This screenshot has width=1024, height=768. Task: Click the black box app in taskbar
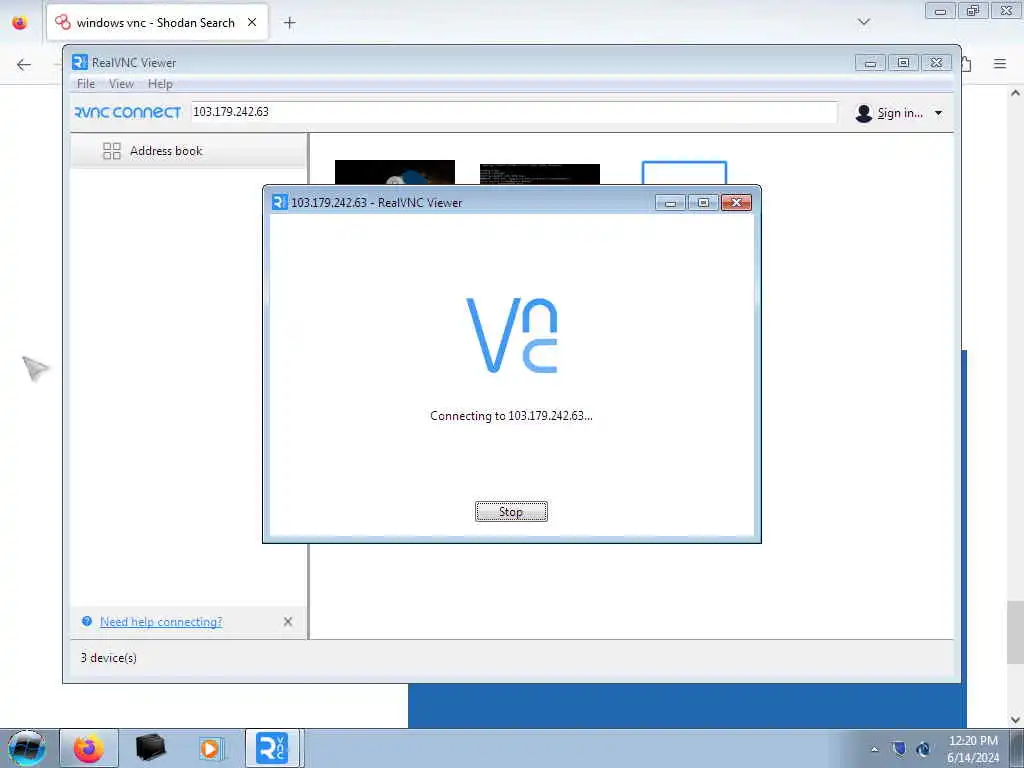[x=150, y=748]
